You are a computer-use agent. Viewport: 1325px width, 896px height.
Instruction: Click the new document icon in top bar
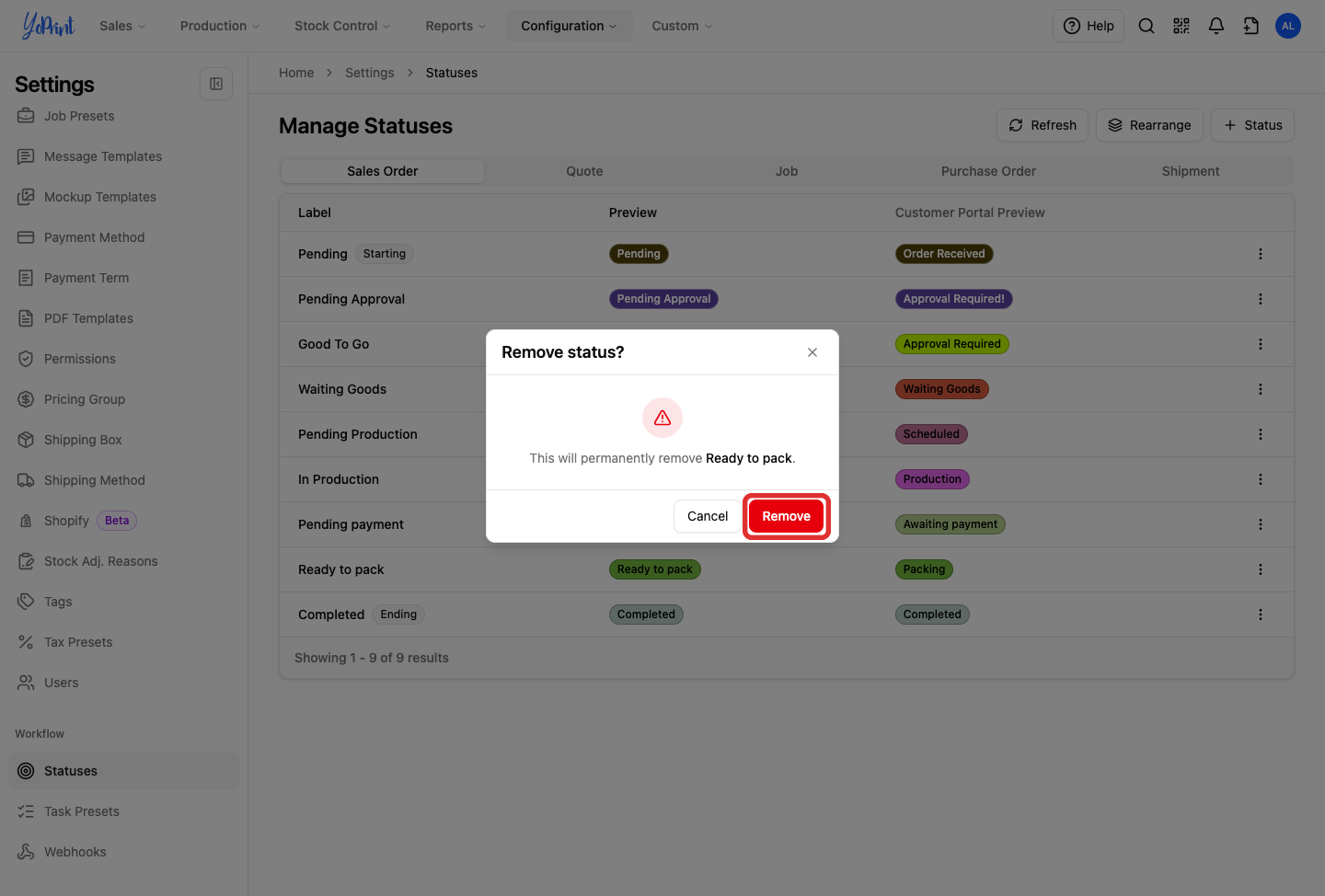pos(1251,26)
